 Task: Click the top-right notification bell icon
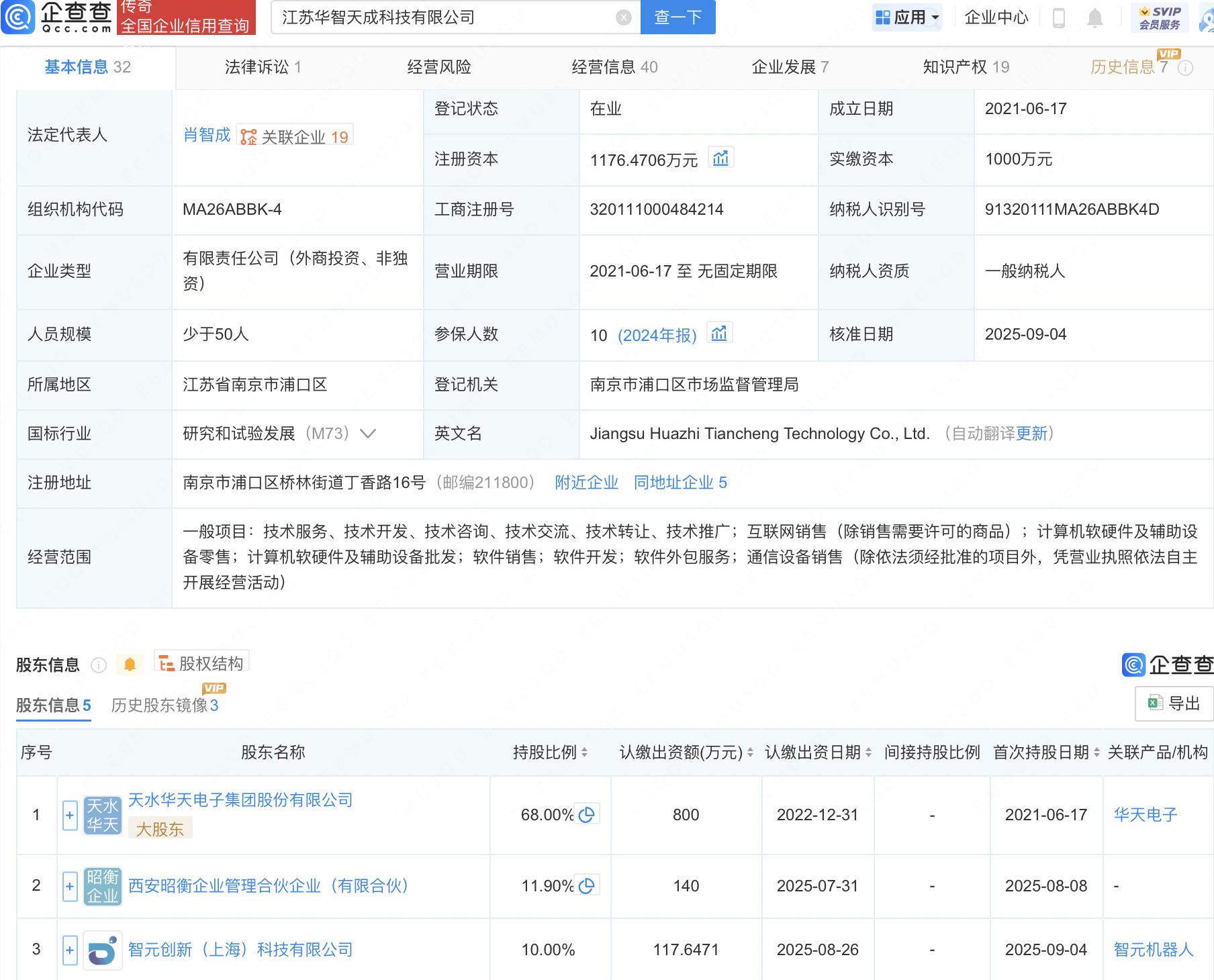coord(1093,18)
